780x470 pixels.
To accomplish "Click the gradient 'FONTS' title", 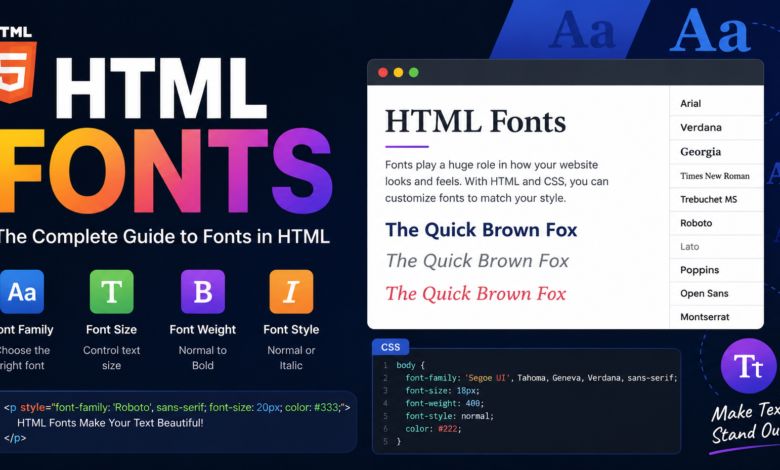I will [166, 171].
